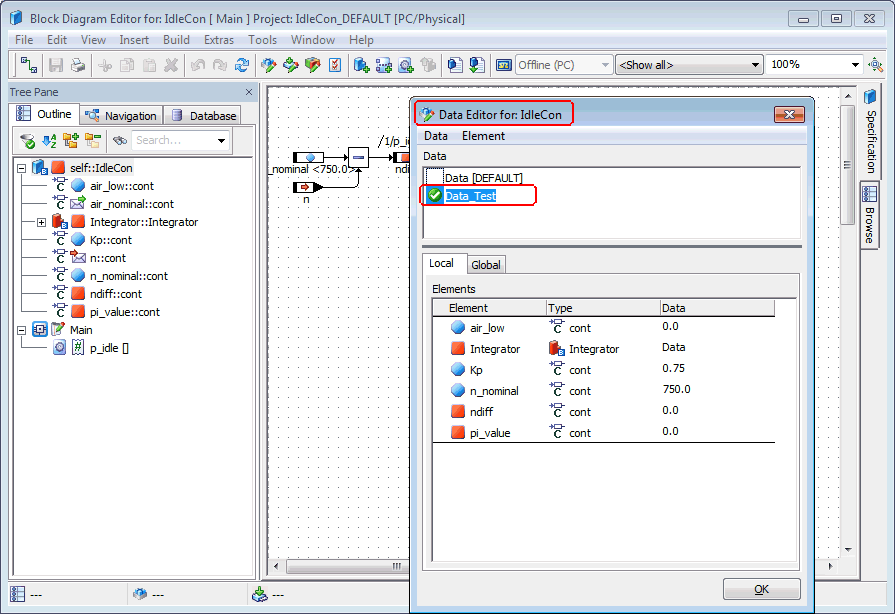
Task: Open the Insert menu
Action: [x=134, y=40]
